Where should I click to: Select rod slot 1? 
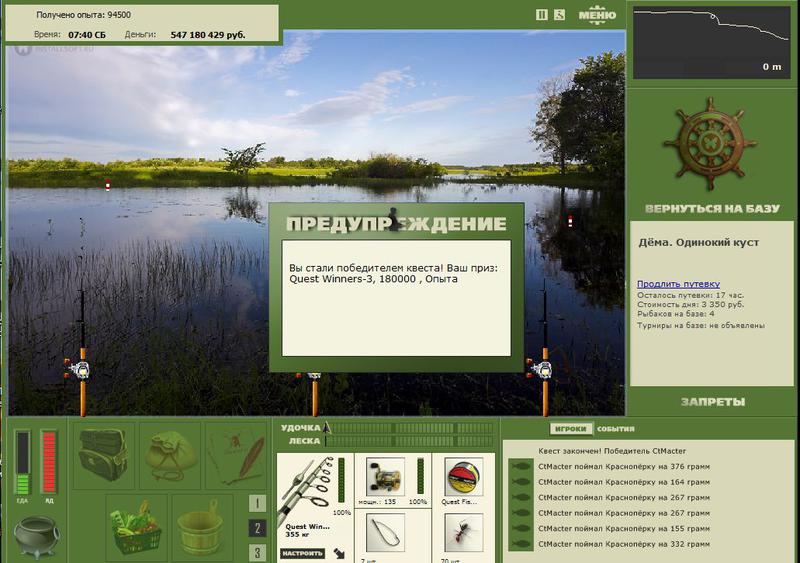257,503
